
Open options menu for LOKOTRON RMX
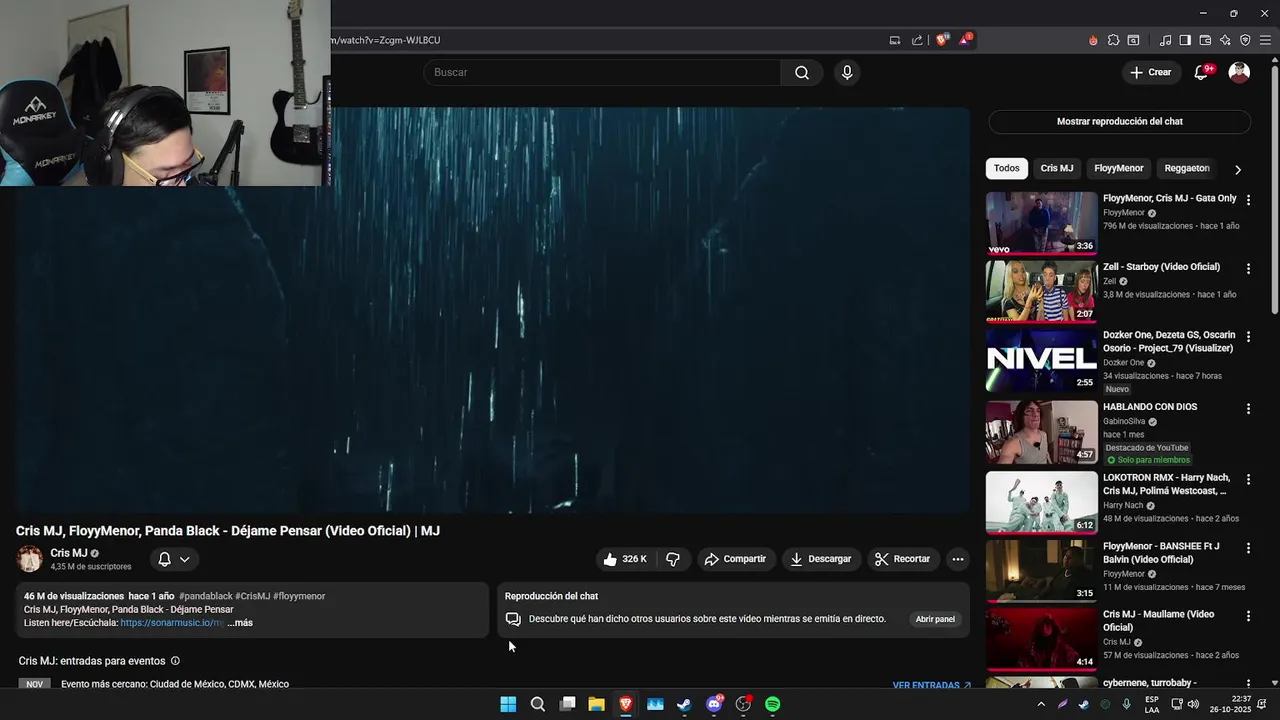pyautogui.click(x=1248, y=479)
